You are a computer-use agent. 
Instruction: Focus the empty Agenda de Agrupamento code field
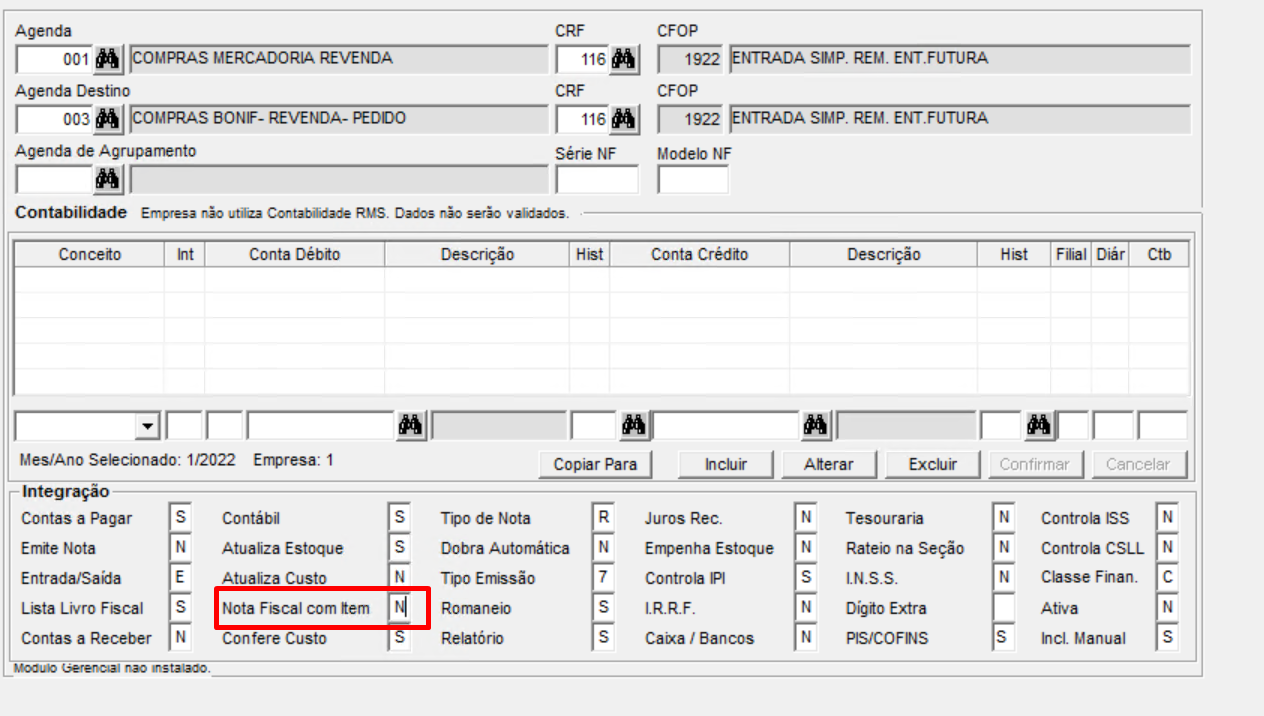click(x=56, y=179)
